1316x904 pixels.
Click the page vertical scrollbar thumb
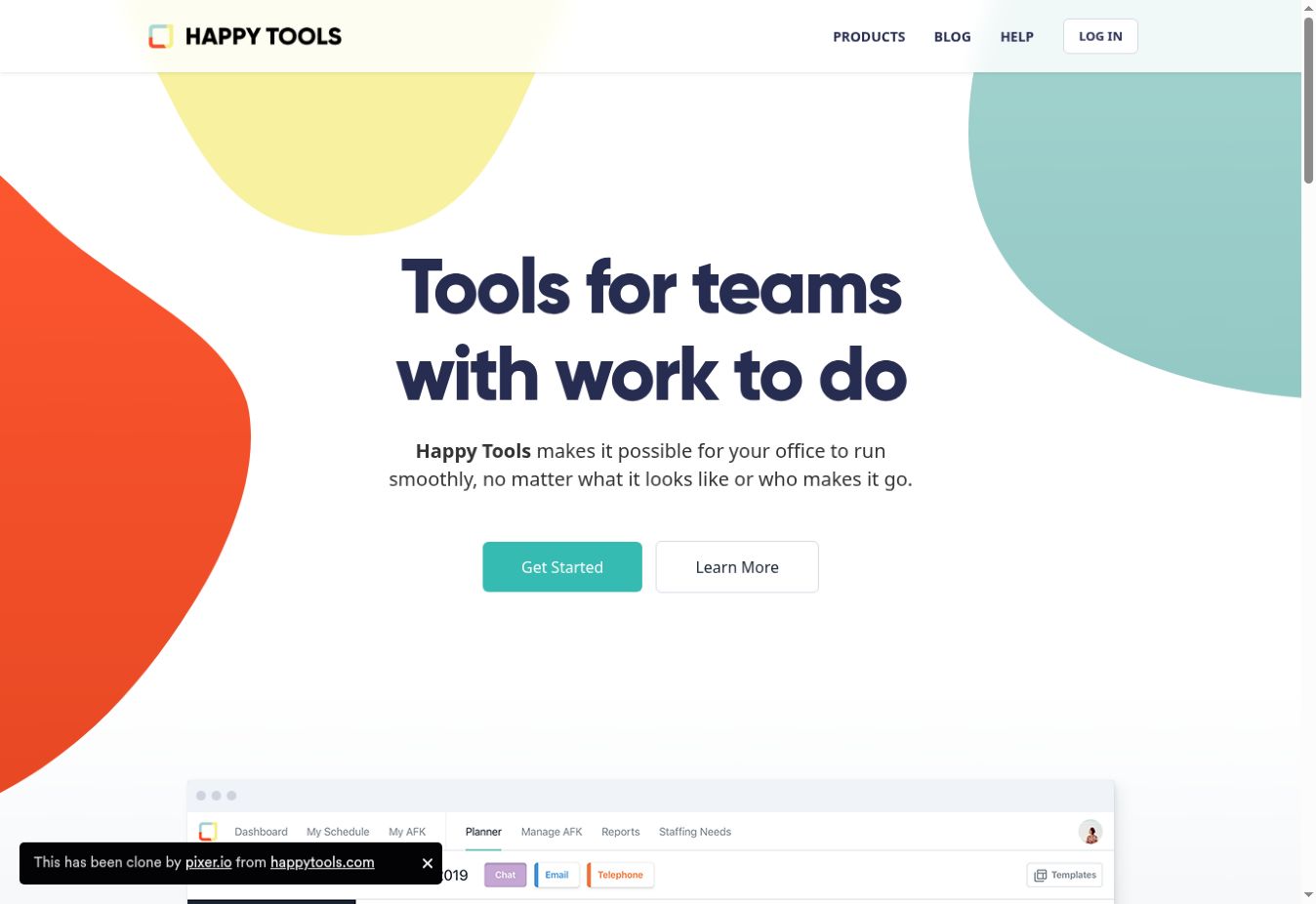pyautogui.click(x=1308, y=100)
